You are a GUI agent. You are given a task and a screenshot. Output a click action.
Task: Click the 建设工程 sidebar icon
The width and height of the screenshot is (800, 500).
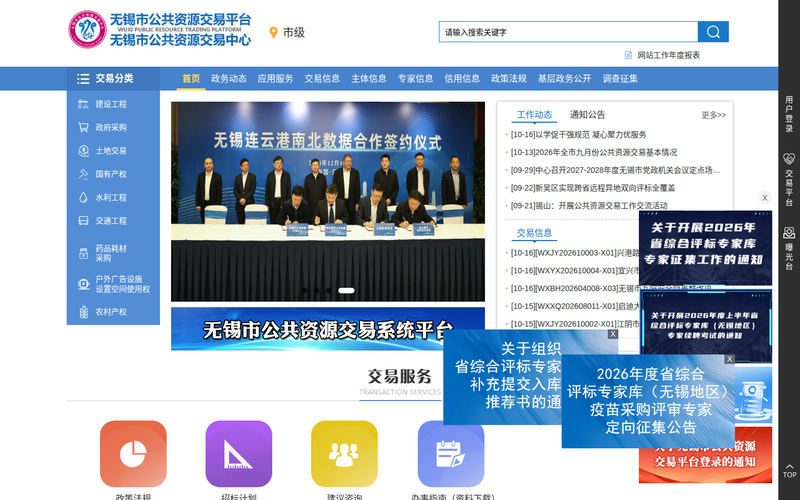coord(83,104)
